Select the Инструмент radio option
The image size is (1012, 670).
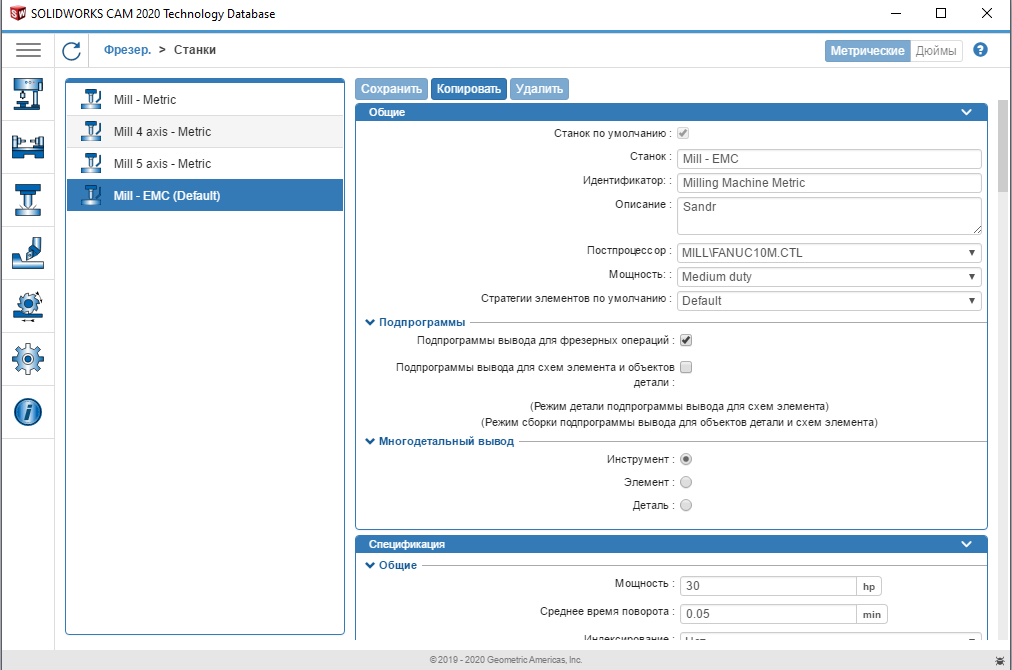point(686,459)
